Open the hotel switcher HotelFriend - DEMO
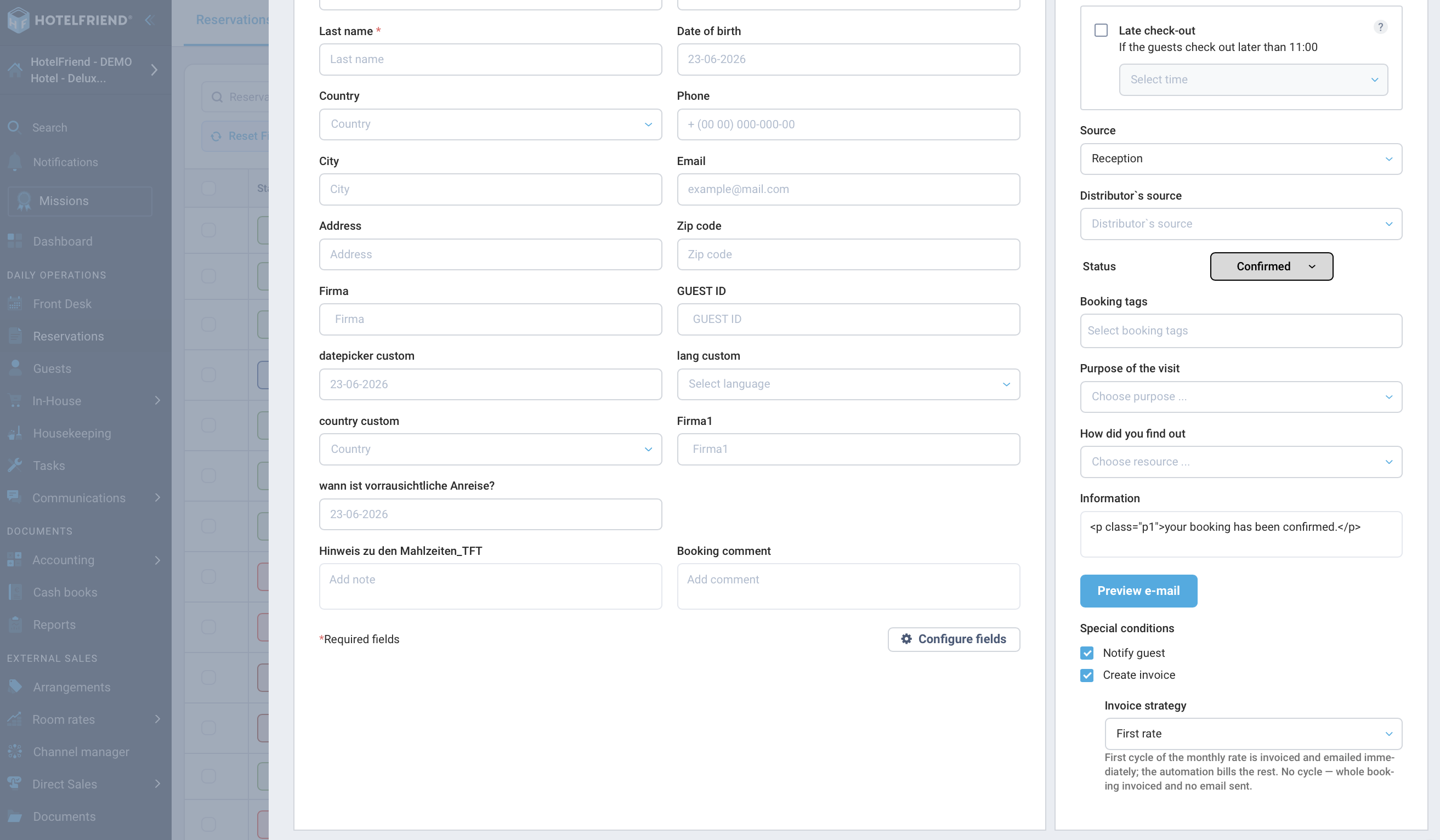 coord(86,70)
